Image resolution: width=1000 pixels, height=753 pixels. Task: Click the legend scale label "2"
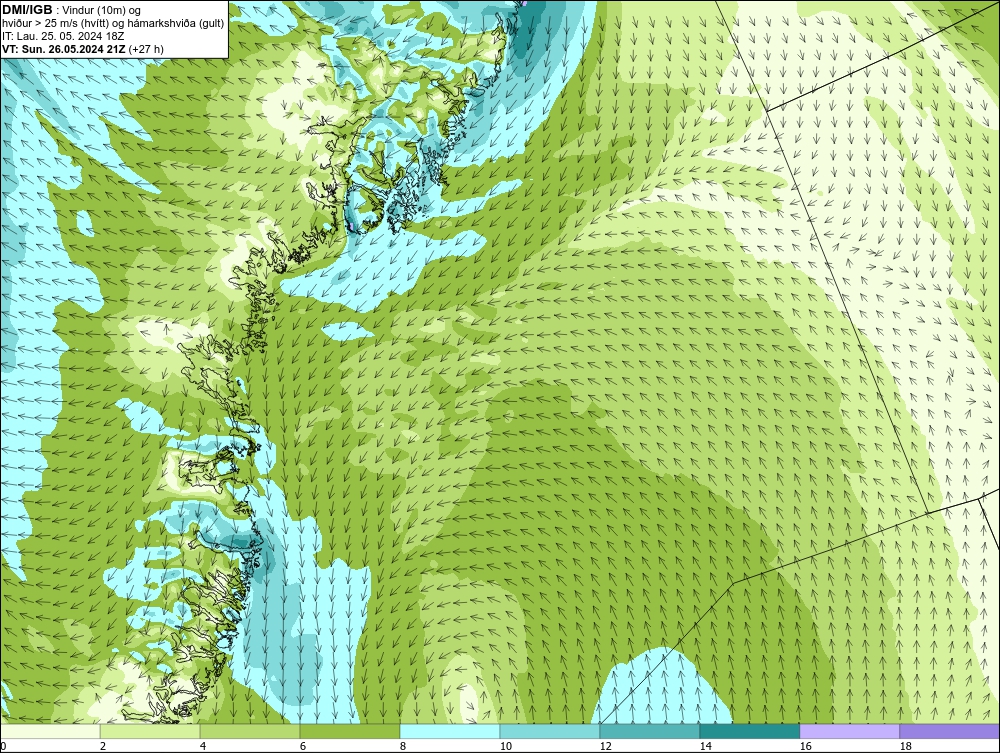click(x=103, y=746)
